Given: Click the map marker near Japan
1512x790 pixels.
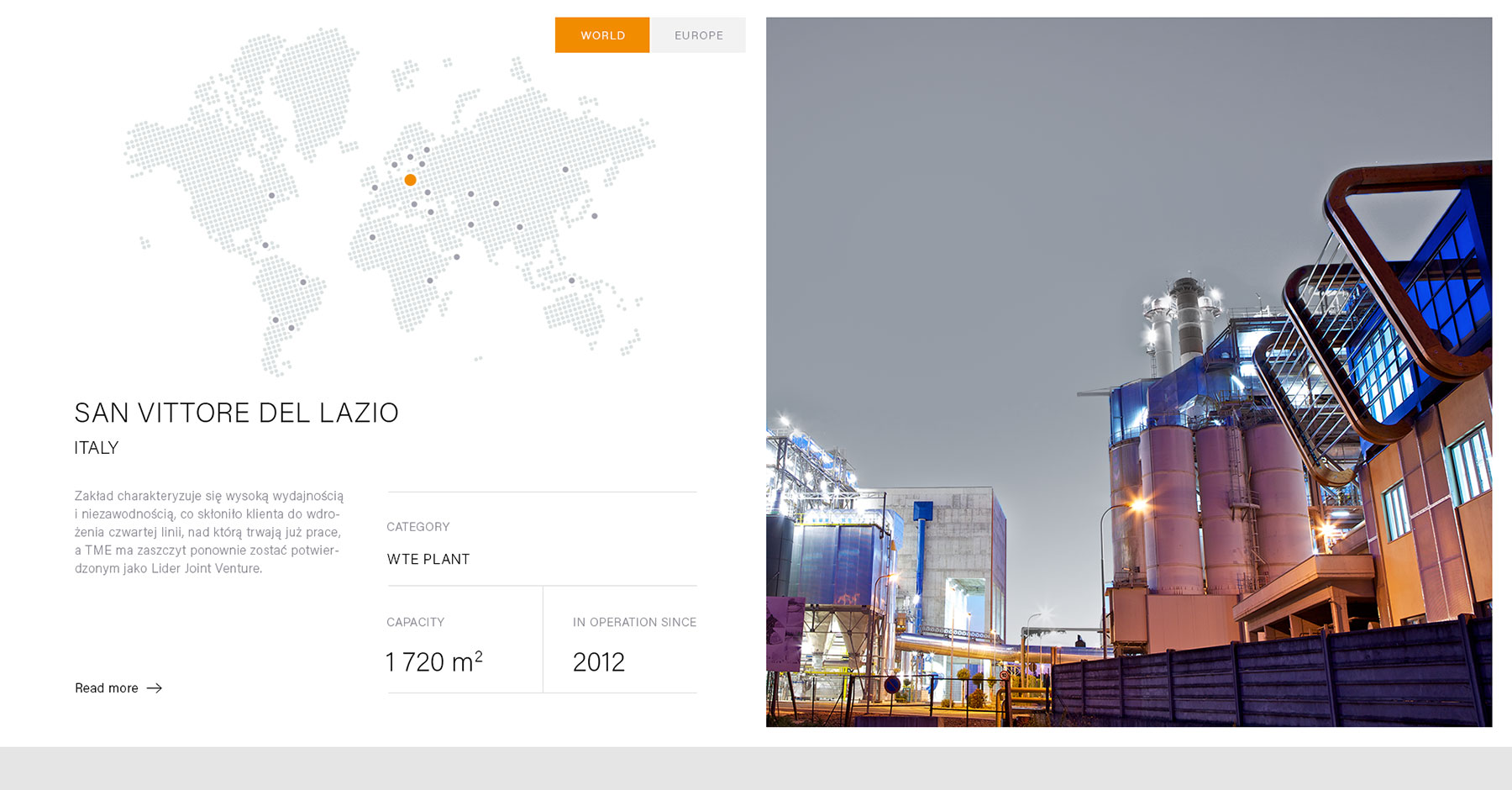Looking at the screenshot, I should (x=595, y=216).
